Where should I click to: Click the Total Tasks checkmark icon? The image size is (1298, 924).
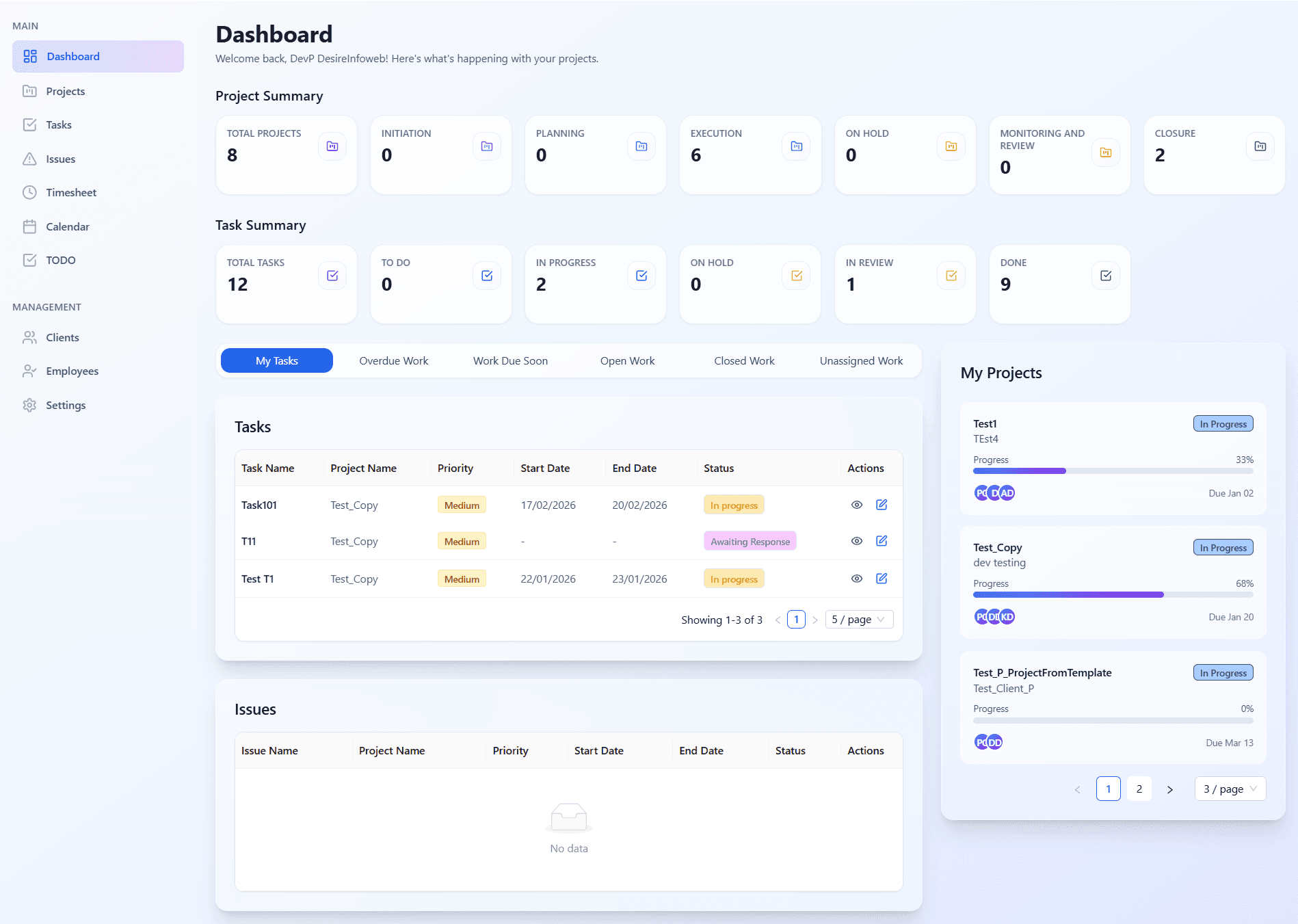[x=332, y=276]
